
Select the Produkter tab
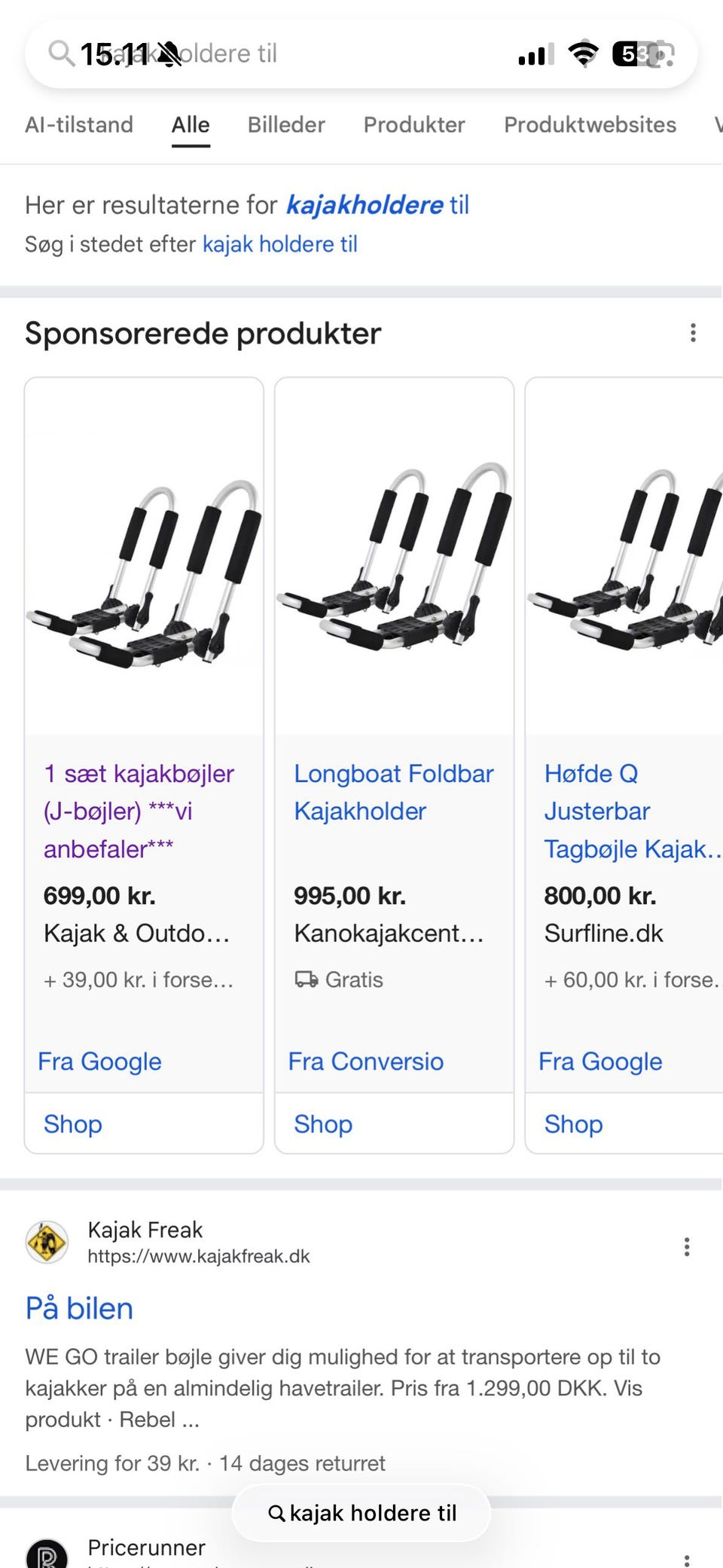(414, 125)
